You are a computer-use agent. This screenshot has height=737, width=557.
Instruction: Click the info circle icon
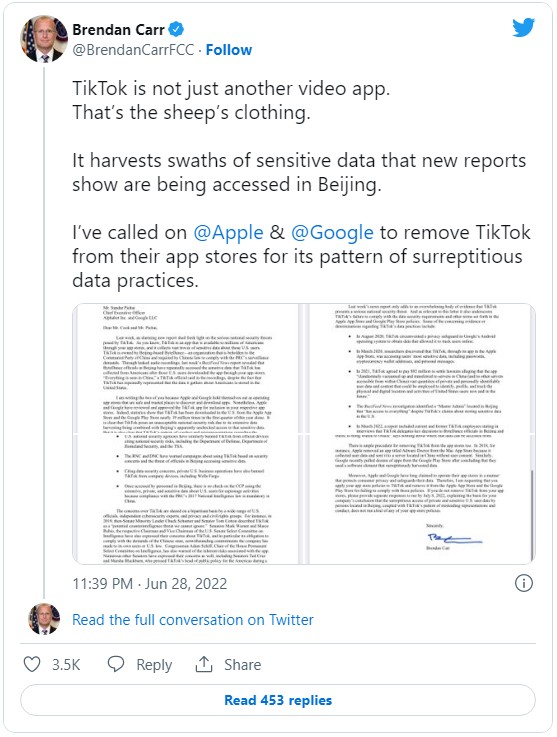pyautogui.click(x=524, y=583)
